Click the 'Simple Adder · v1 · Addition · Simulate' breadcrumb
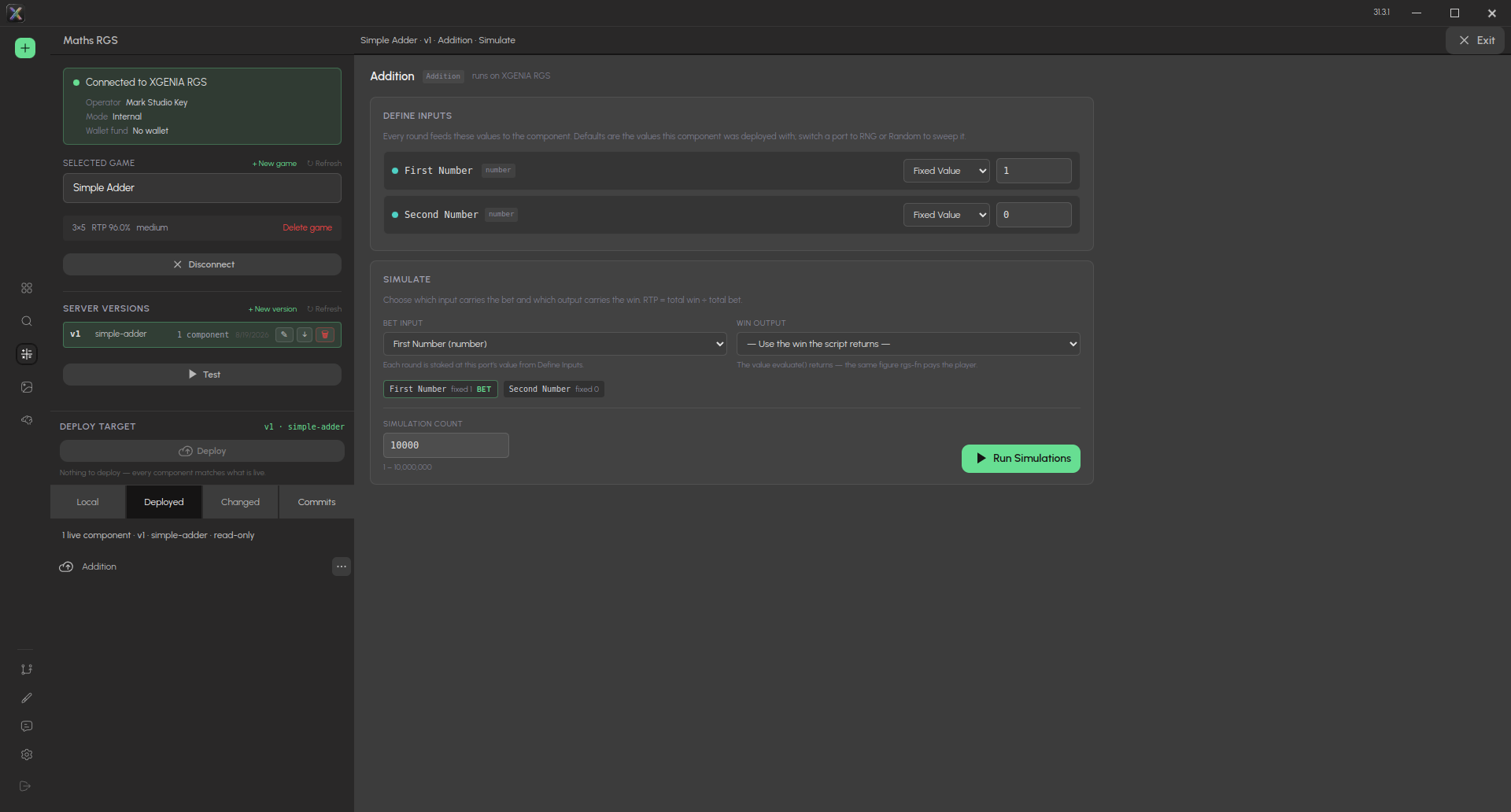This screenshot has height=812, width=1511. click(438, 40)
